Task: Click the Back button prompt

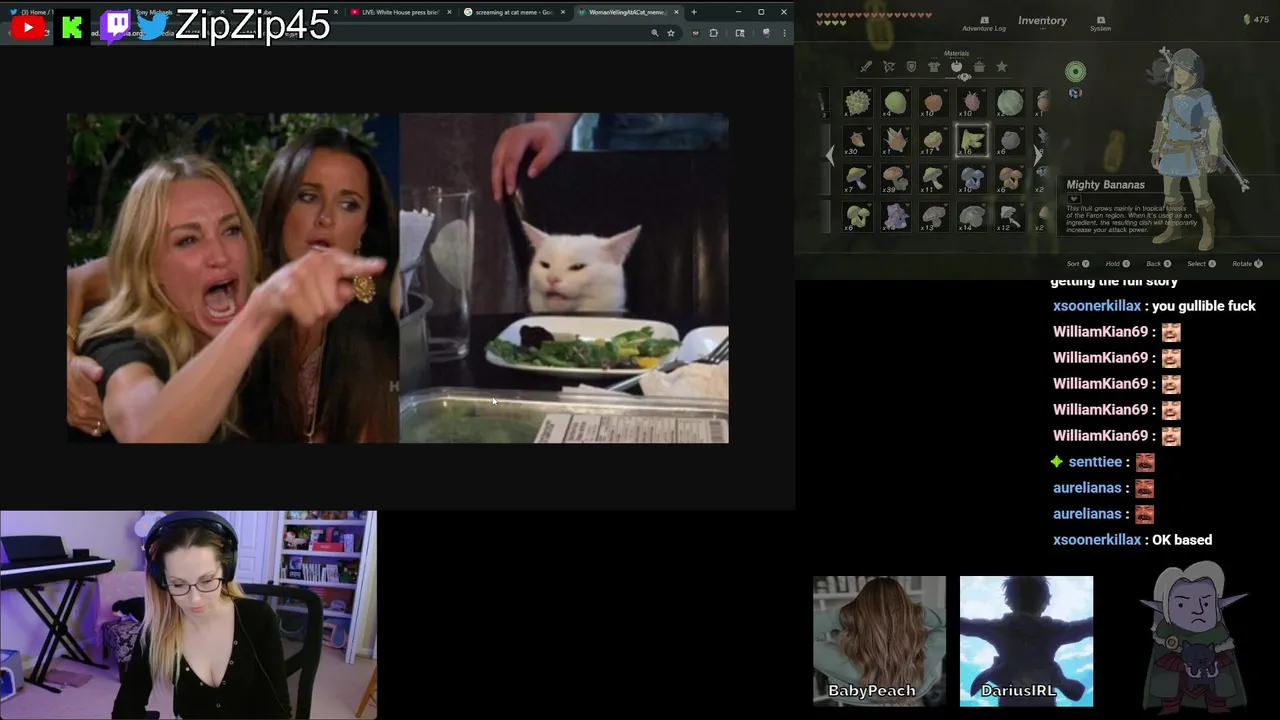Action: tap(1158, 264)
